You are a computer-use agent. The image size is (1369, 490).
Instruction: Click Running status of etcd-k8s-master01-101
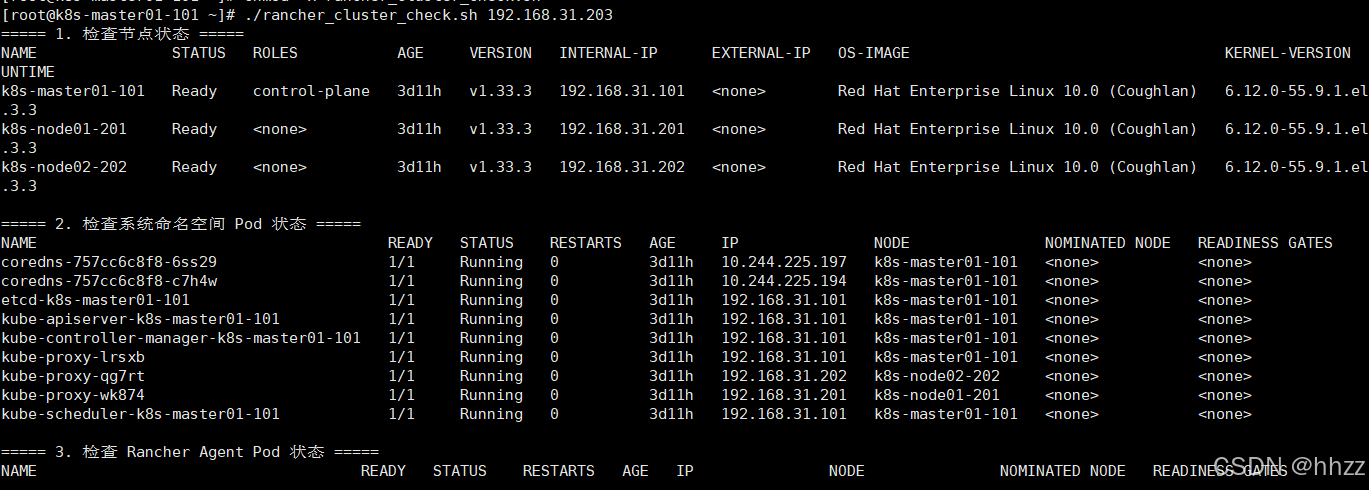[491, 300]
